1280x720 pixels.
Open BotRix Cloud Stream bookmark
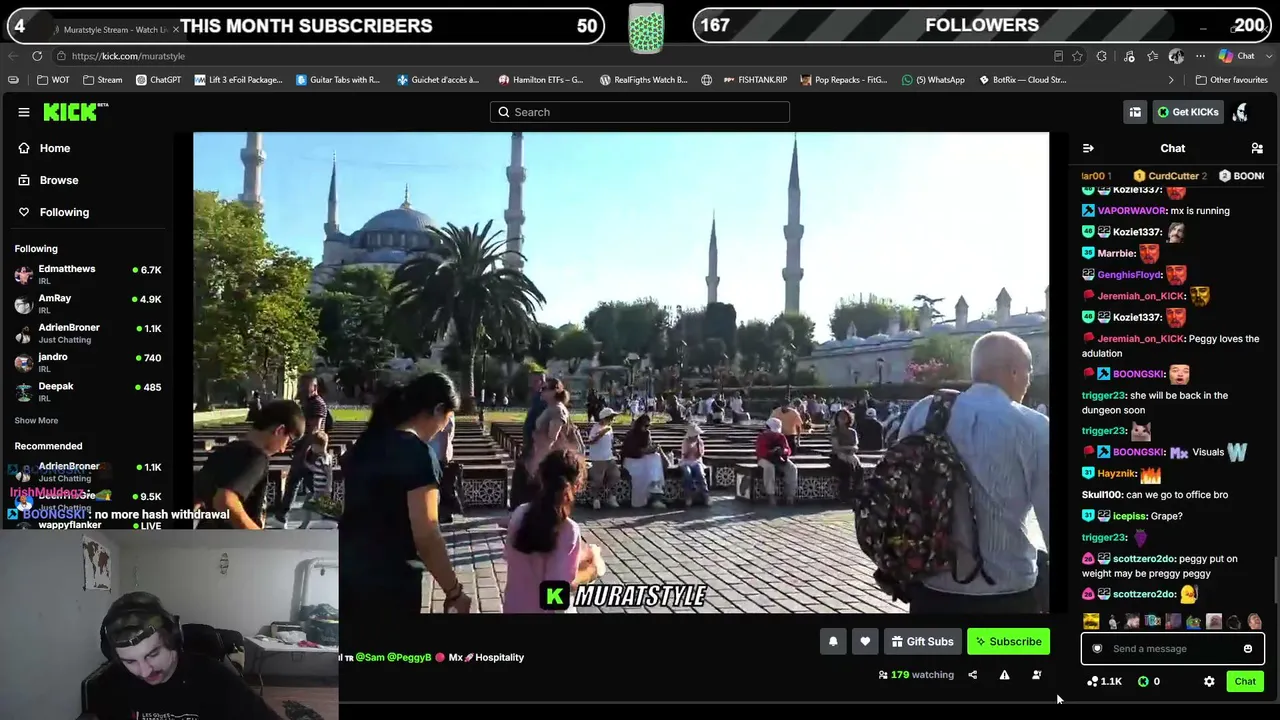coord(1022,80)
